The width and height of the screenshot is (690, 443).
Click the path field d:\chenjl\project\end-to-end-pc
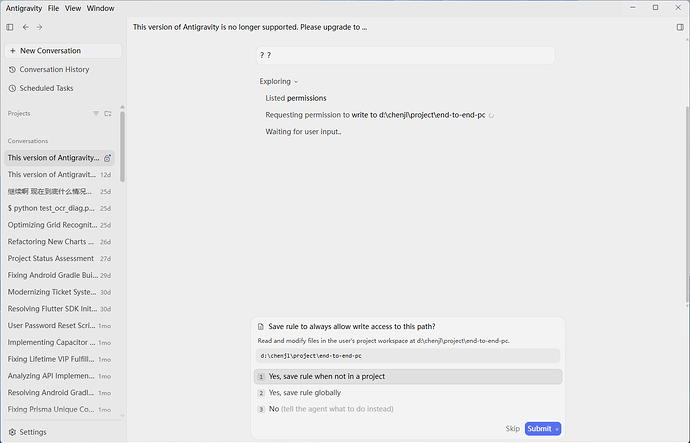coord(408,356)
